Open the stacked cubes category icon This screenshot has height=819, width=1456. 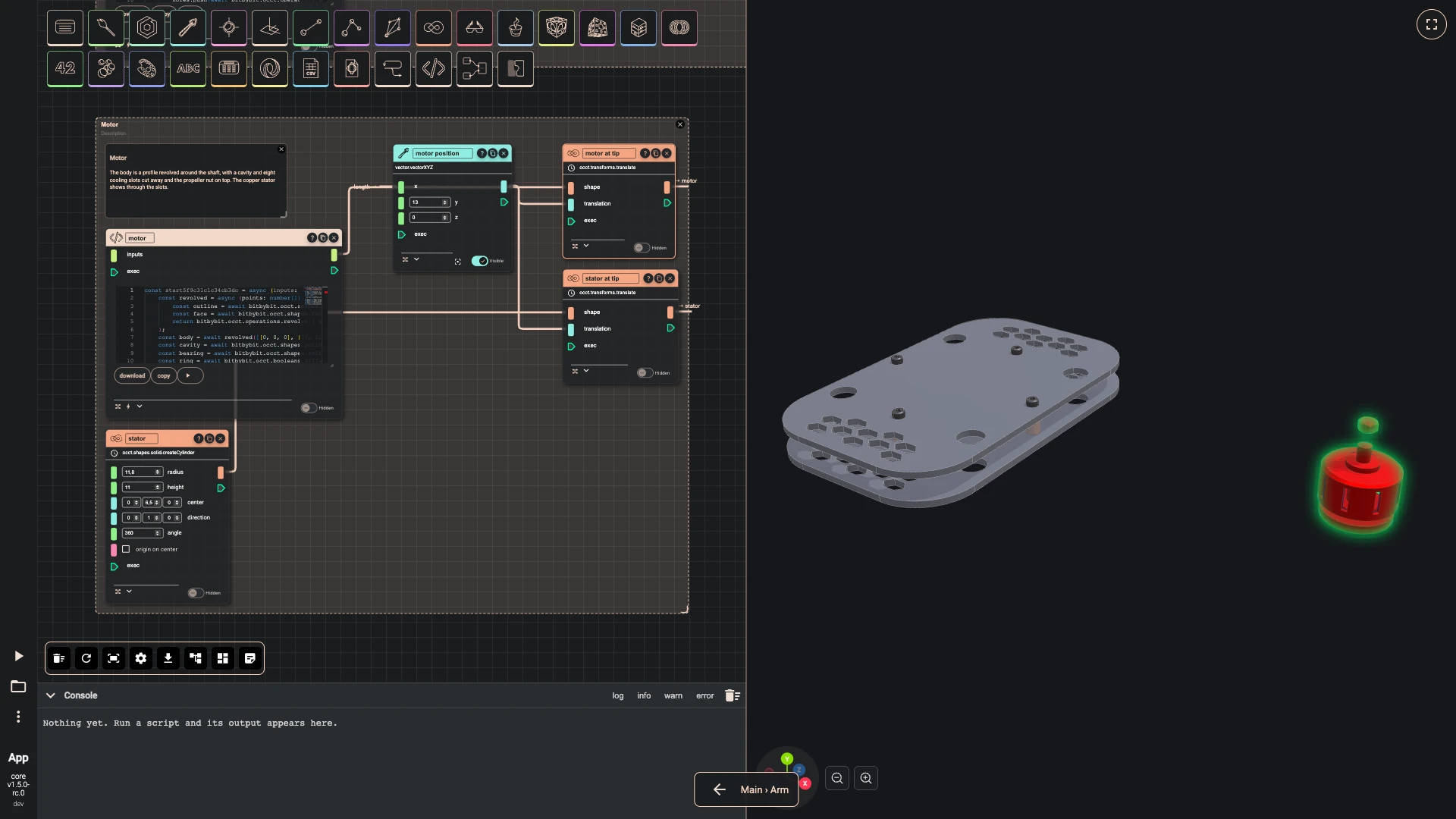[639, 28]
